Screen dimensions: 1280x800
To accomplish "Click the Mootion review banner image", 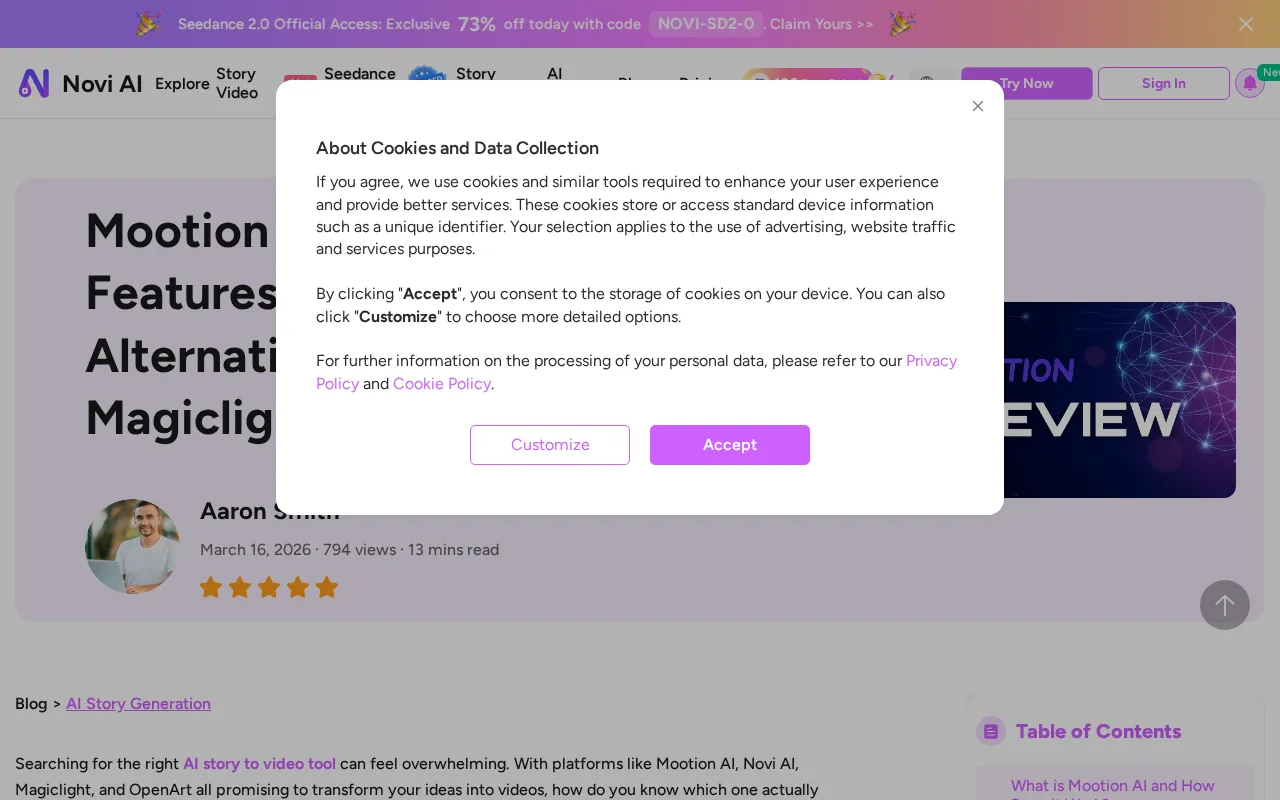I will 1120,400.
